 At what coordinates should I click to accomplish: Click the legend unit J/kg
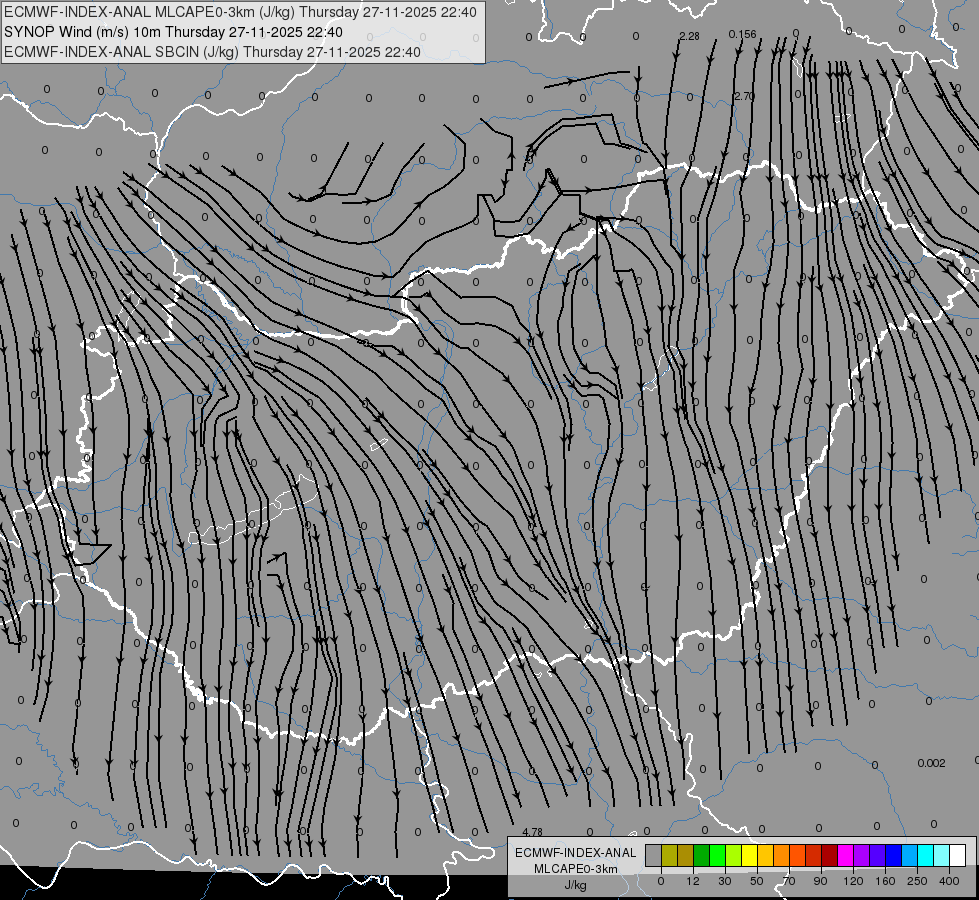click(x=575, y=885)
